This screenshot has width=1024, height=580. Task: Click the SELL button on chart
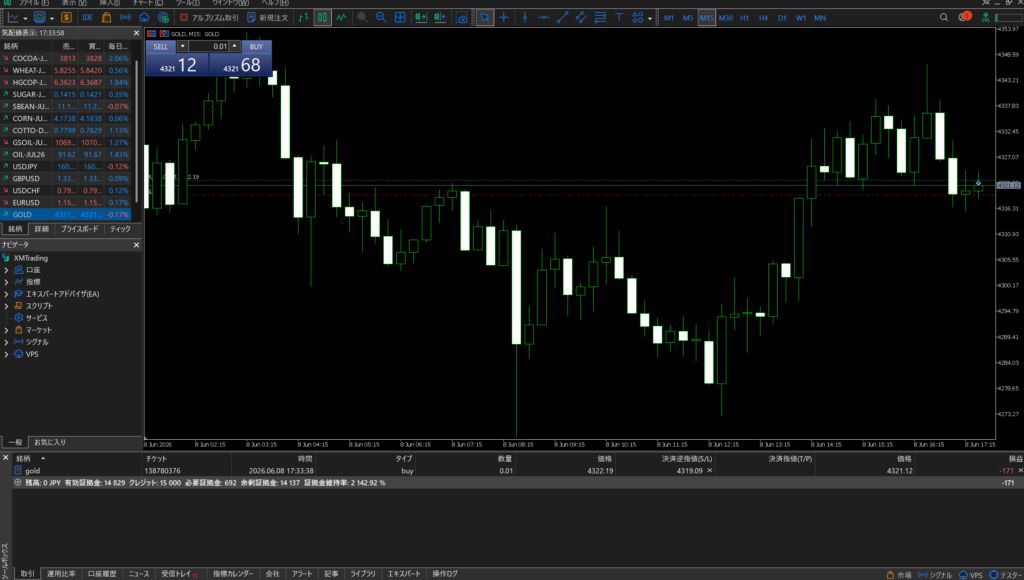coord(161,46)
